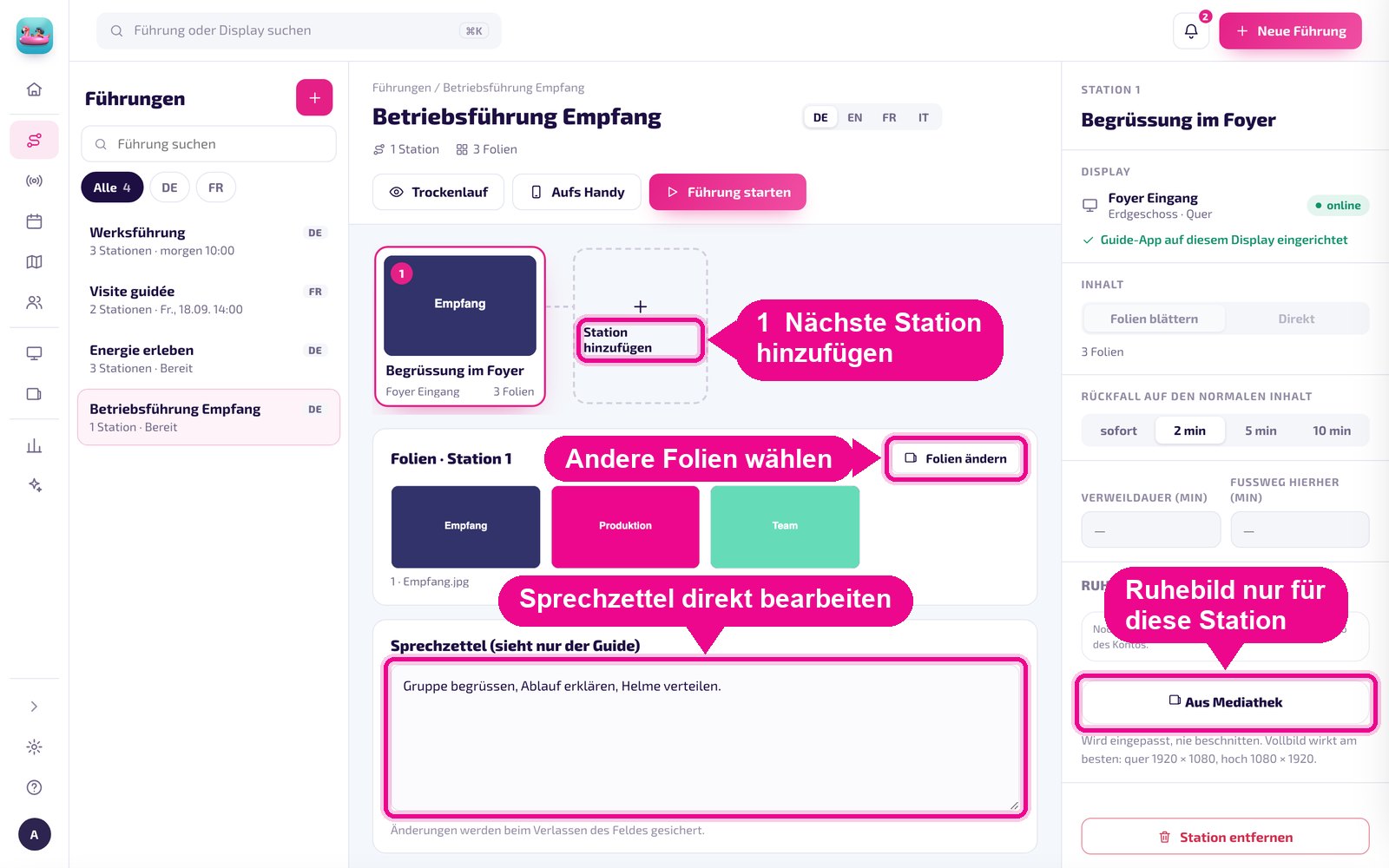Open the map icon in sidebar
Image resolution: width=1389 pixels, height=868 pixels.
(x=34, y=262)
